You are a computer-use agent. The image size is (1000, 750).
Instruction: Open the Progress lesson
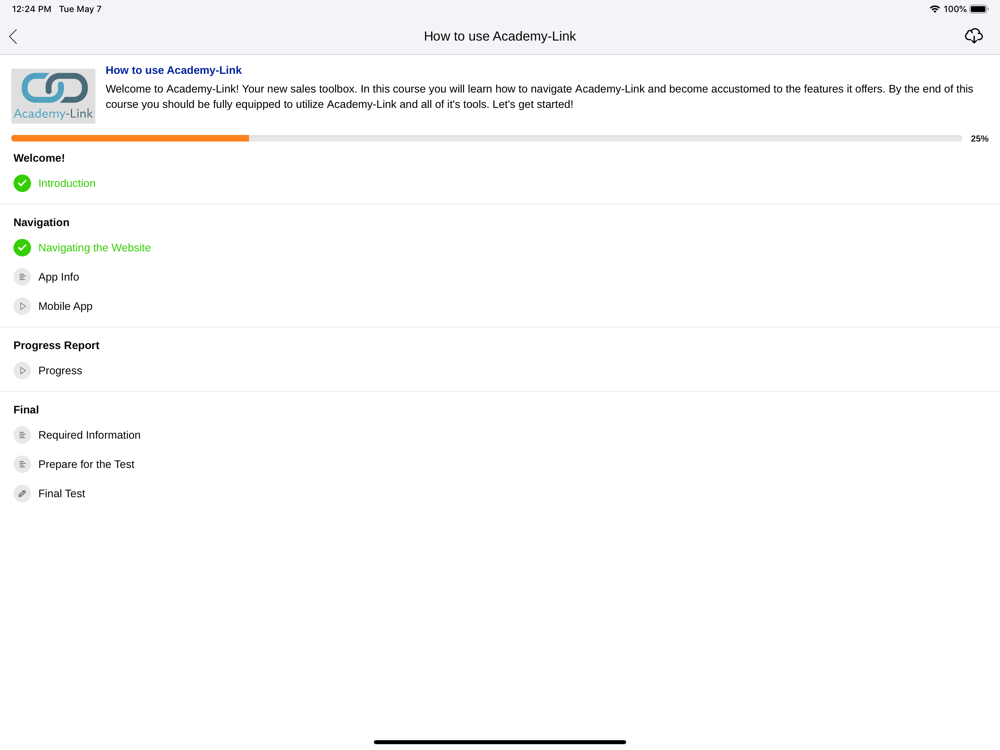click(60, 371)
